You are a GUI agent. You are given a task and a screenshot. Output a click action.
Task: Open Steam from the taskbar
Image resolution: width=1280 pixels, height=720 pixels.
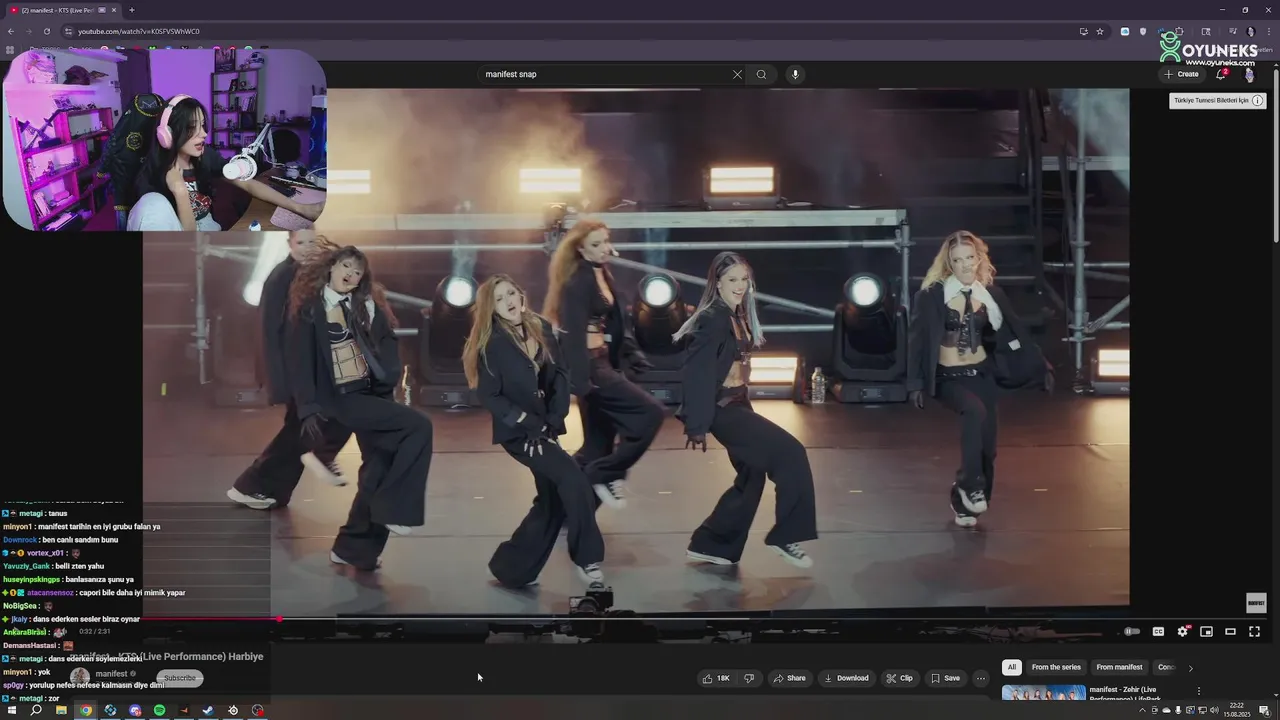pyautogui.click(x=208, y=710)
